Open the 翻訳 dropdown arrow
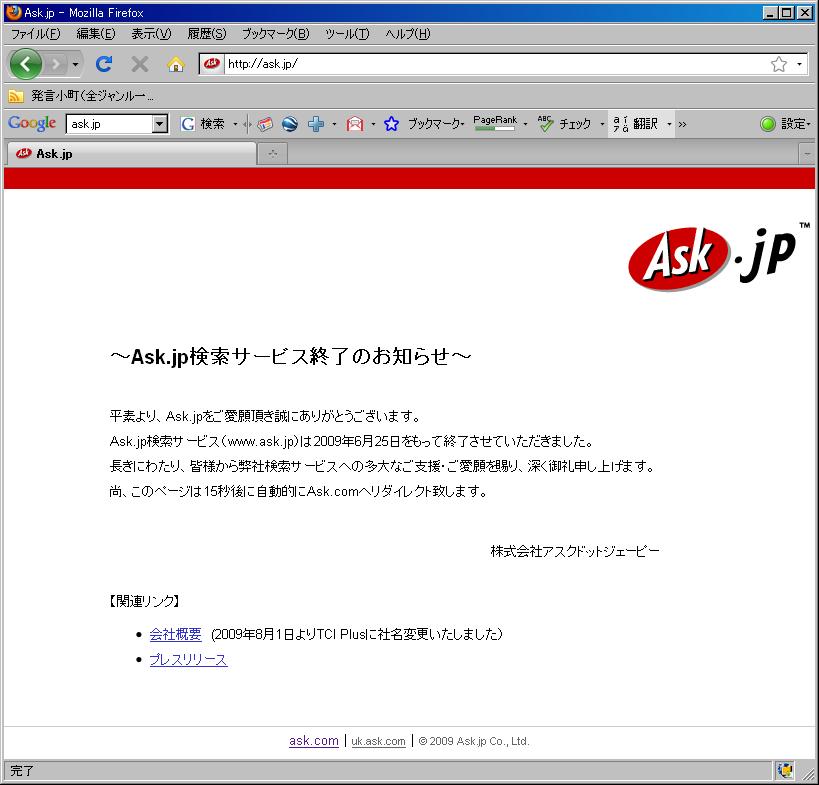Image resolution: width=819 pixels, height=785 pixels. (669, 124)
